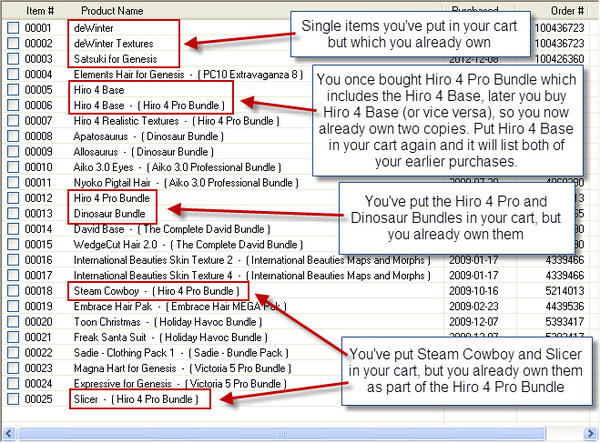Select International Beauties Skin Texture 2
Screen dimensions: 600x443
(153, 260)
